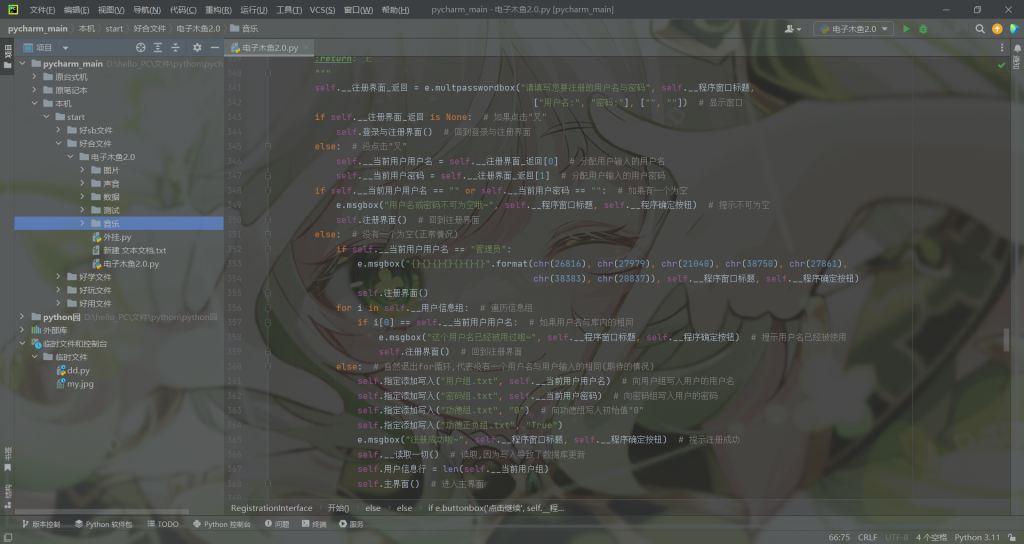Expand the 原台式机 folder
The image size is (1024, 544).
(x=35, y=77)
